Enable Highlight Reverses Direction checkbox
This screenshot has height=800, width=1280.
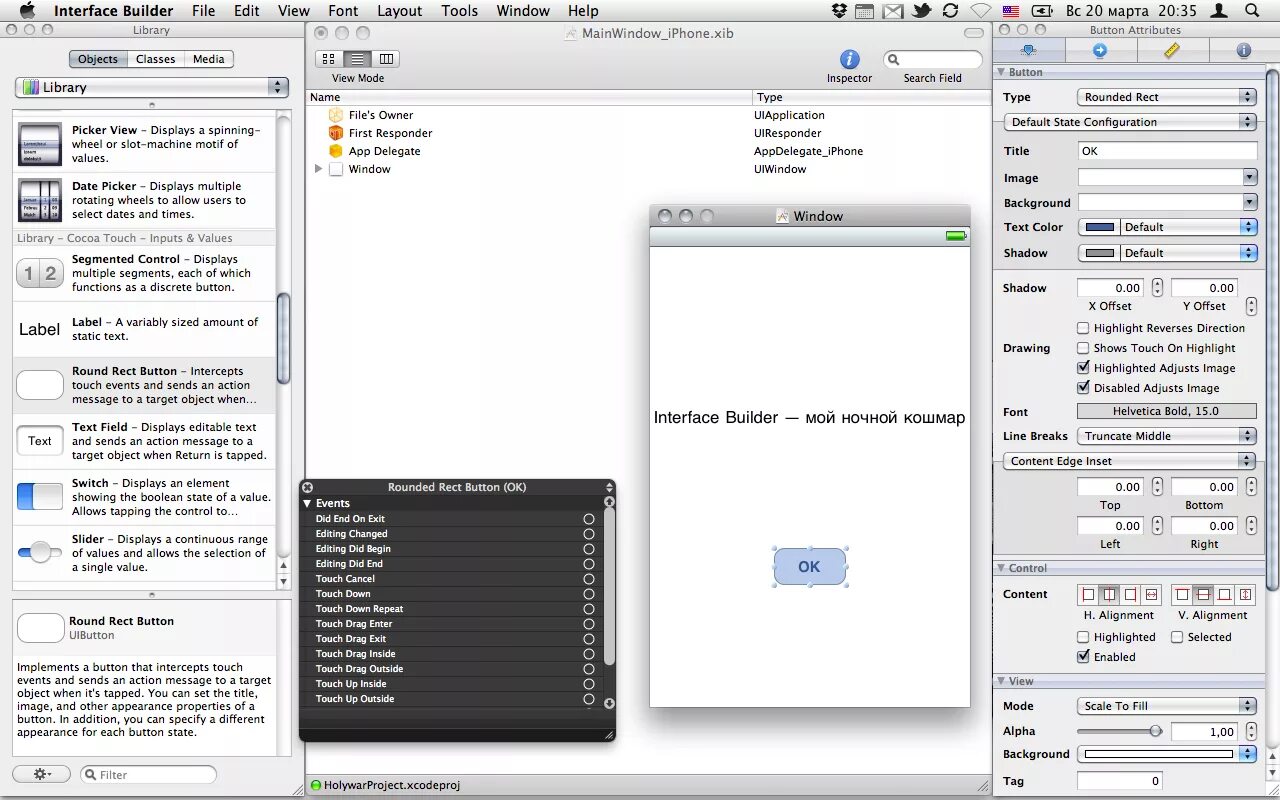[1083, 328]
